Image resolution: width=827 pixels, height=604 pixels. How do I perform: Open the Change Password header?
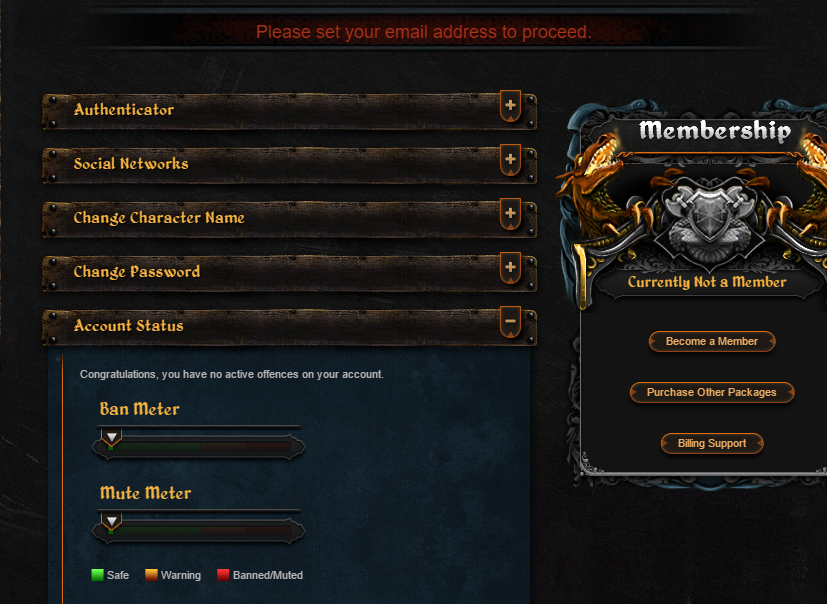click(290, 273)
